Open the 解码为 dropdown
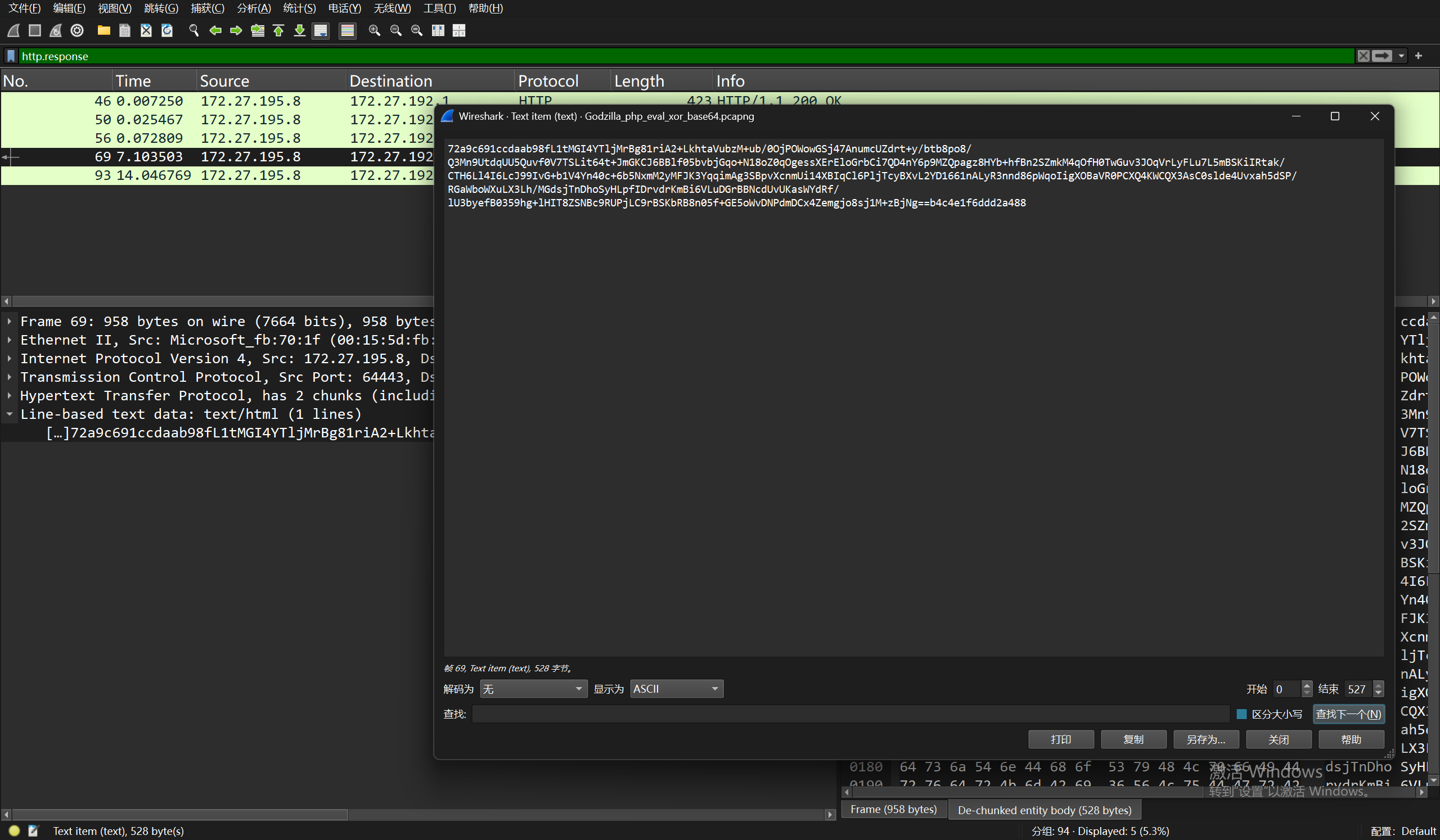This screenshot has height=840, width=1440. click(x=533, y=689)
